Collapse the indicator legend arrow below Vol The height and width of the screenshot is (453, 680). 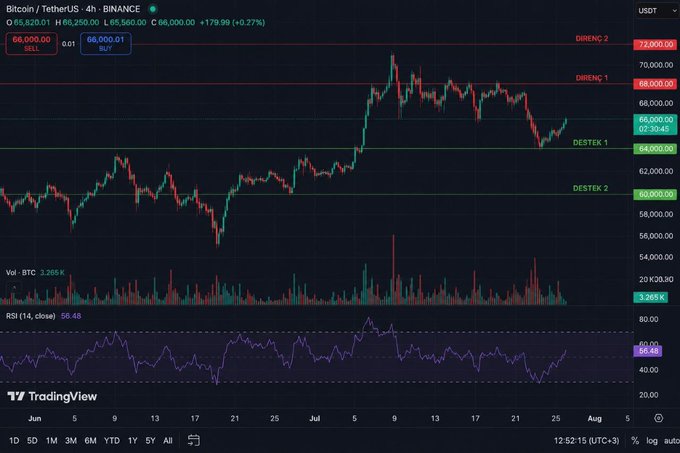pos(14,287)
